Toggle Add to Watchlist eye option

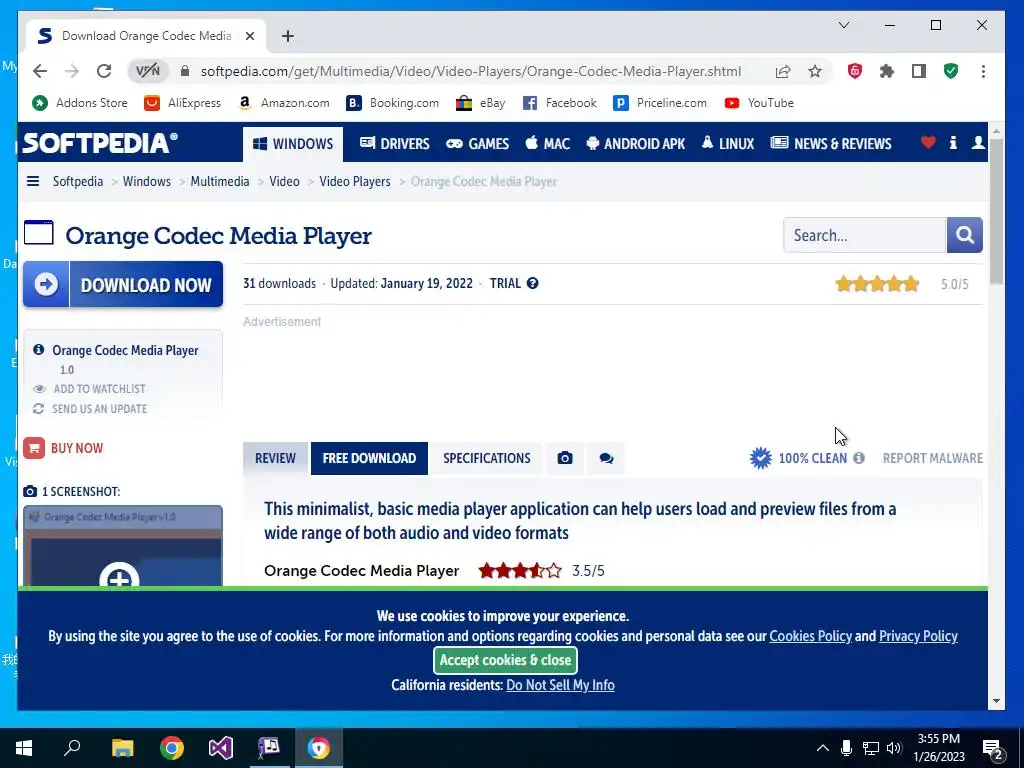click(x=89, y=389)
